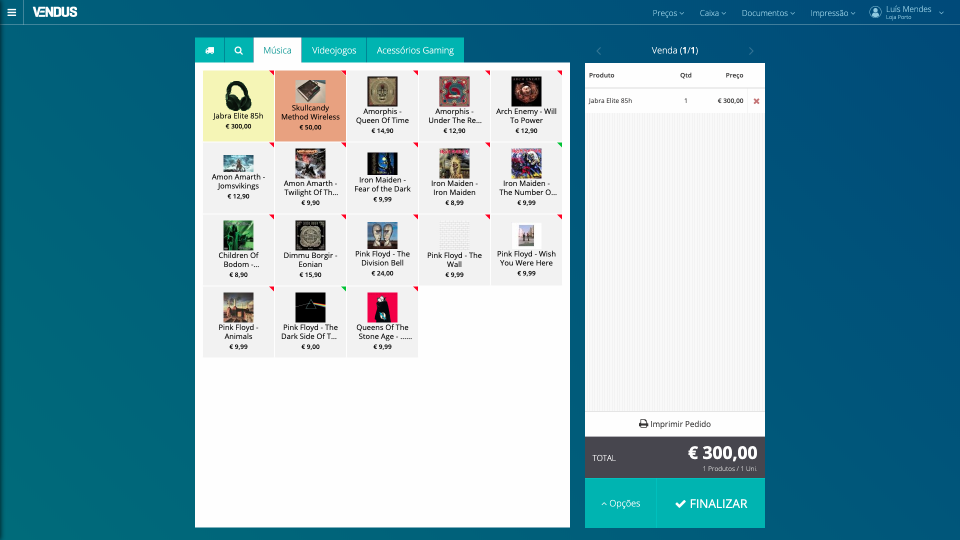Add Pink Floyd - Animals album

(238, 322)
